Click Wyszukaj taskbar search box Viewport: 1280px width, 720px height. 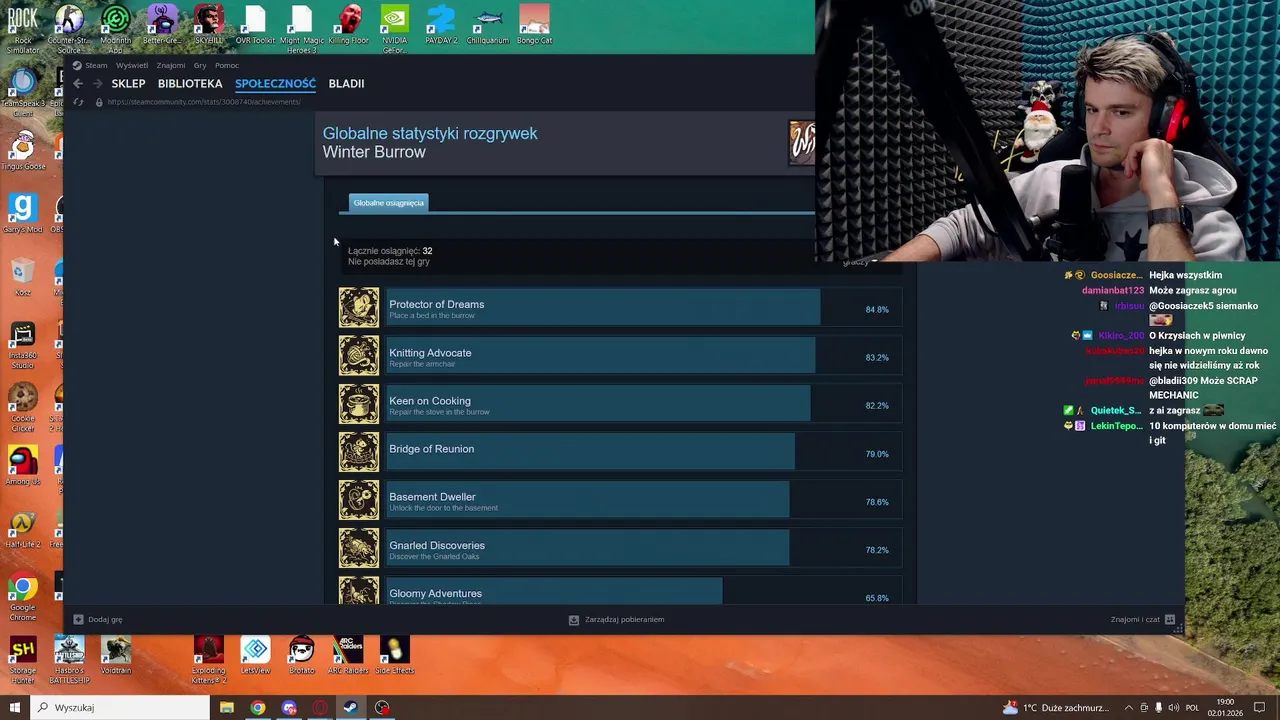point(120,707)
